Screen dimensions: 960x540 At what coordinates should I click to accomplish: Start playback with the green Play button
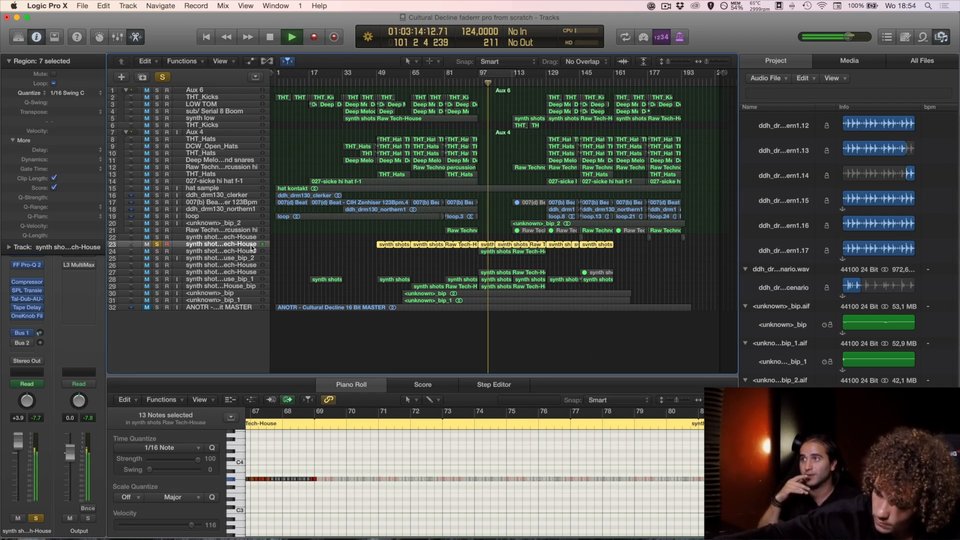click(291, 37)
